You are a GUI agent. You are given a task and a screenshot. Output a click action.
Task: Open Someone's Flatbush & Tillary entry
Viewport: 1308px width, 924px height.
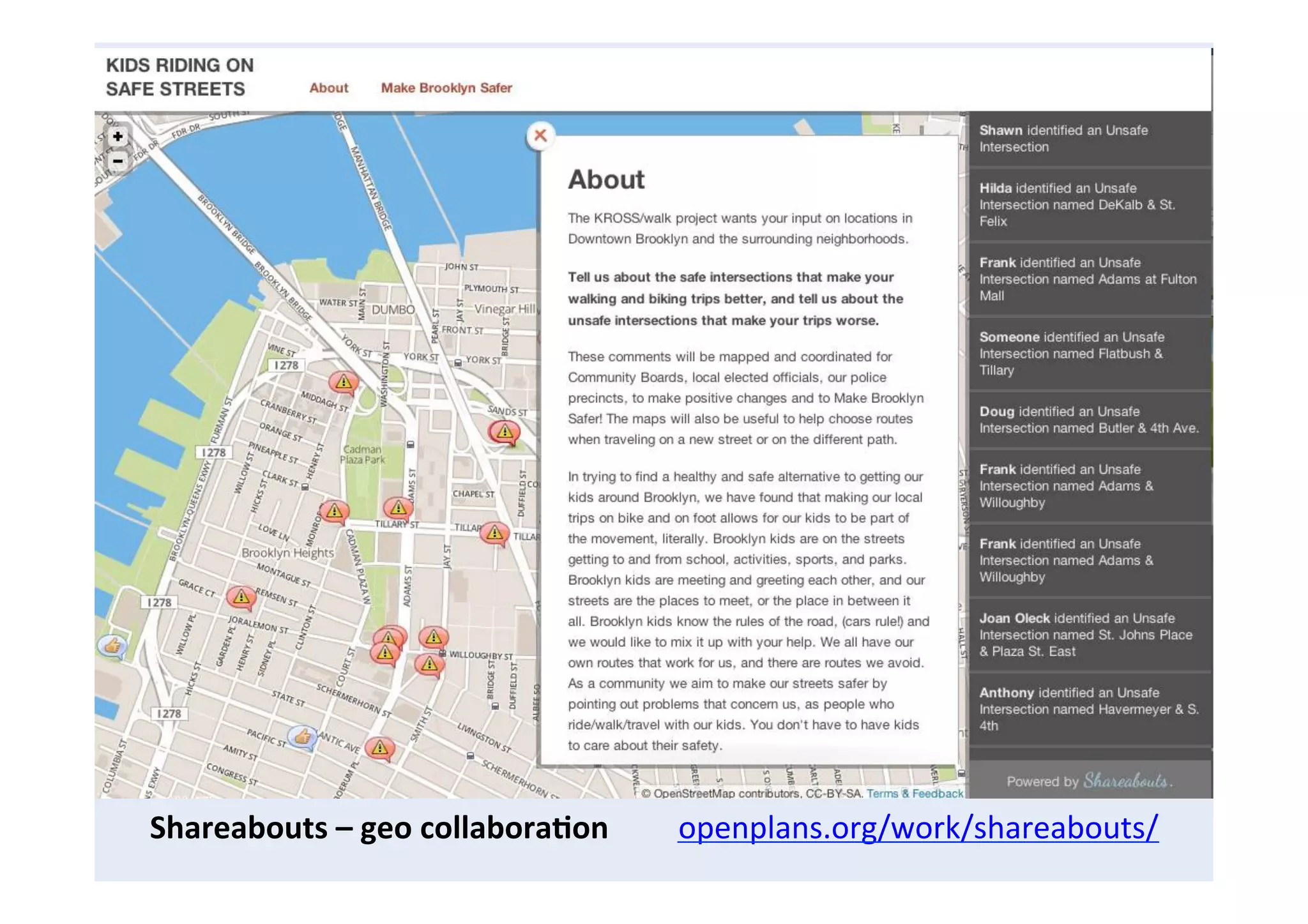[x=1090, y=354]
